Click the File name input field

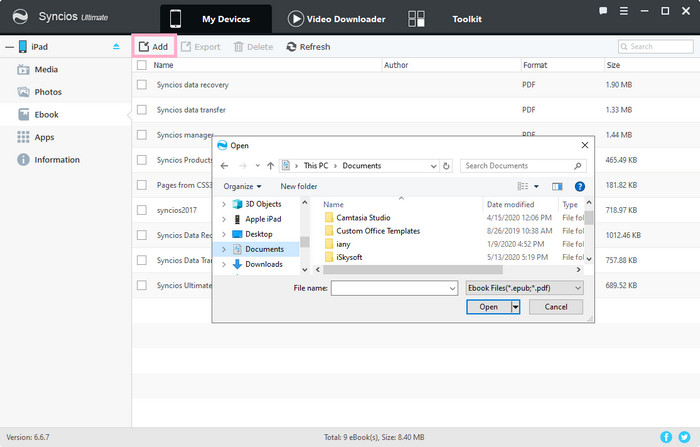[x=390, y=288]
